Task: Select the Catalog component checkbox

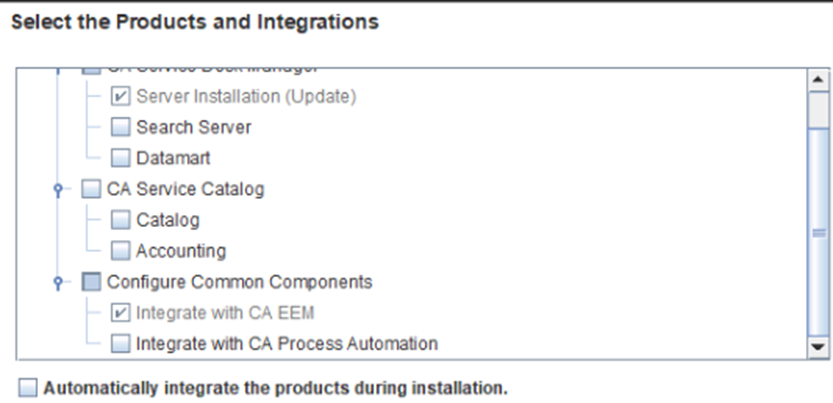Action: pos(120,220)
